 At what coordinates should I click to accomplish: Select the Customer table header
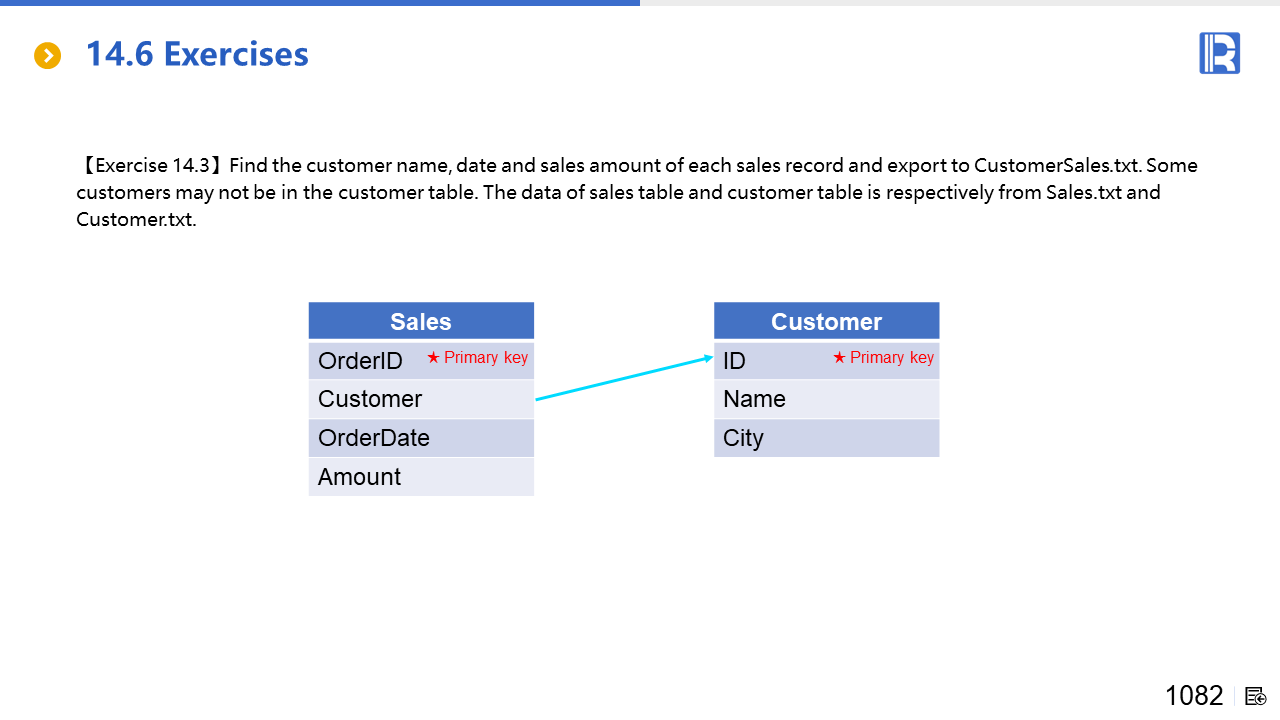click(826, 321)
